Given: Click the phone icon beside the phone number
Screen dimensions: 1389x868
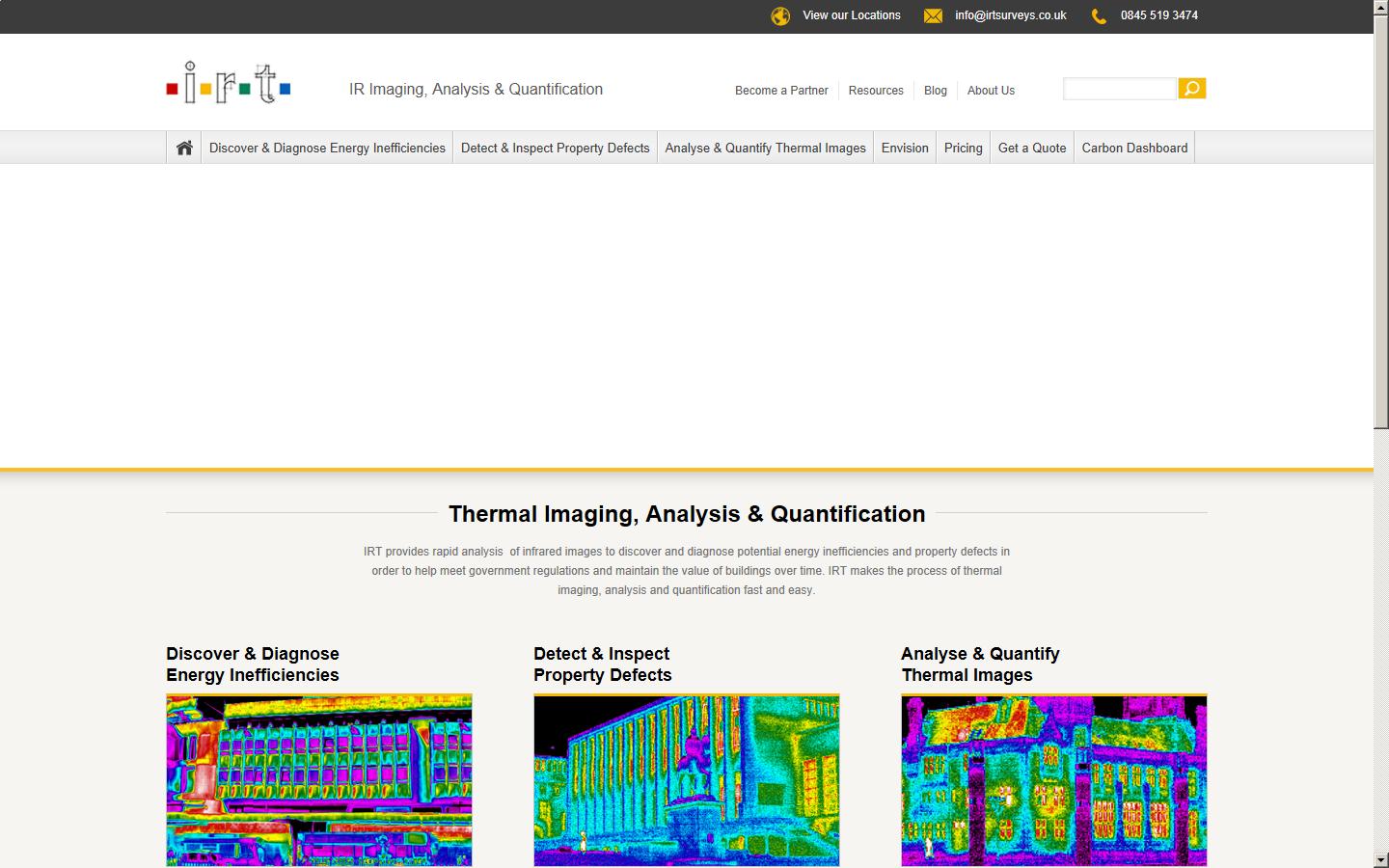Looking at the screenshot, I should (1098, 15).
